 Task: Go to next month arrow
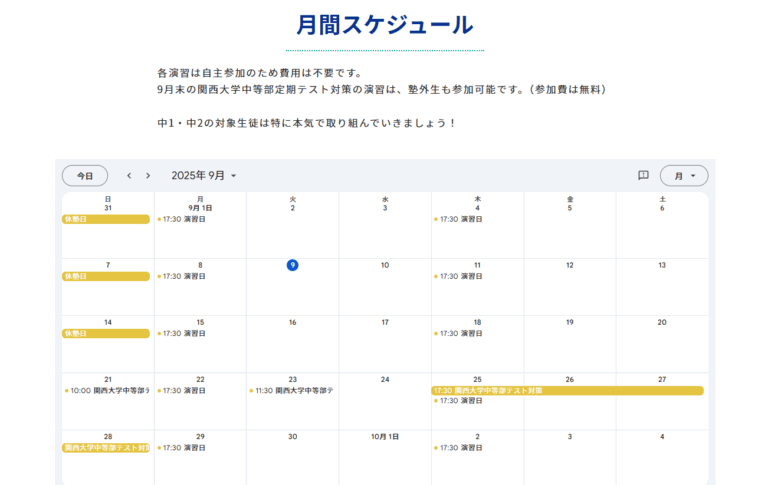pos(148,175)
